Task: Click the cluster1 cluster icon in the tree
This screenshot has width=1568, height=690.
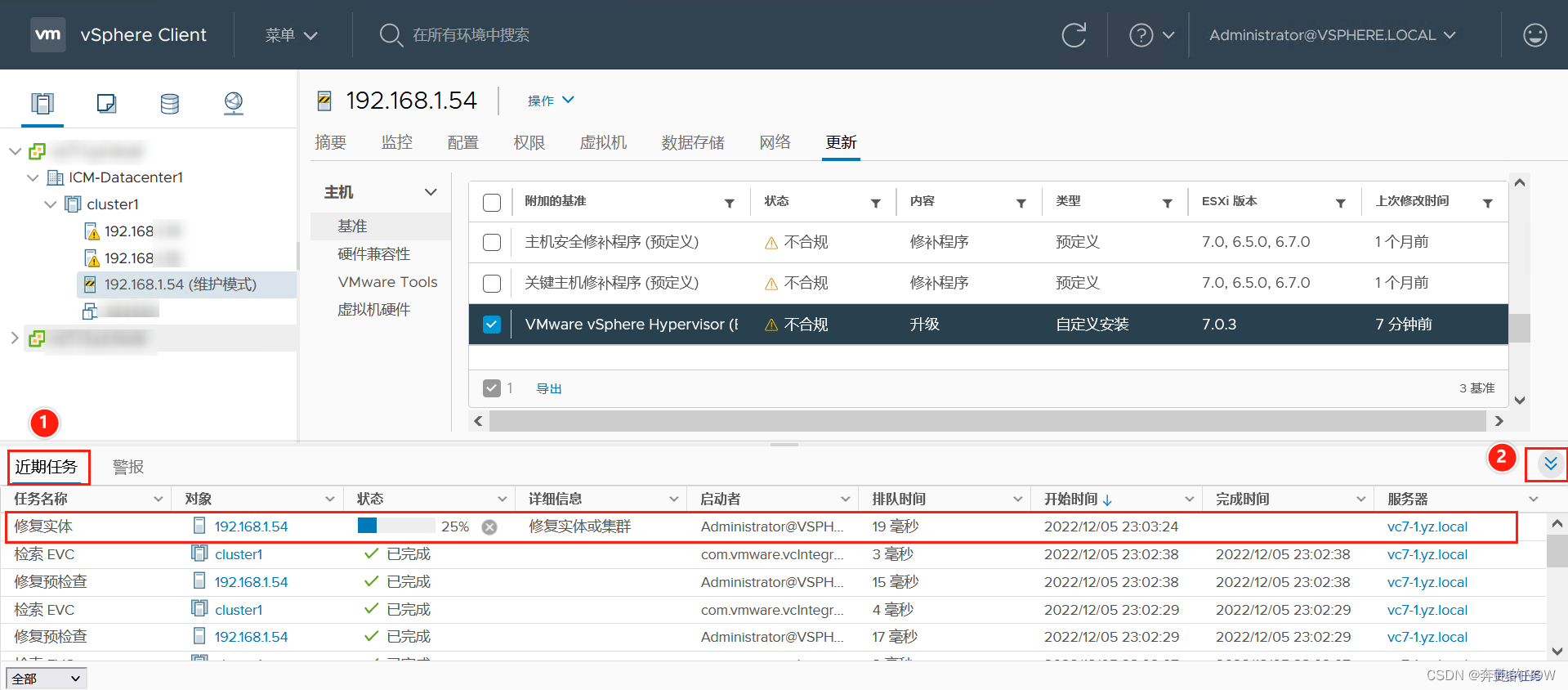Action: [x=74, y=204]
